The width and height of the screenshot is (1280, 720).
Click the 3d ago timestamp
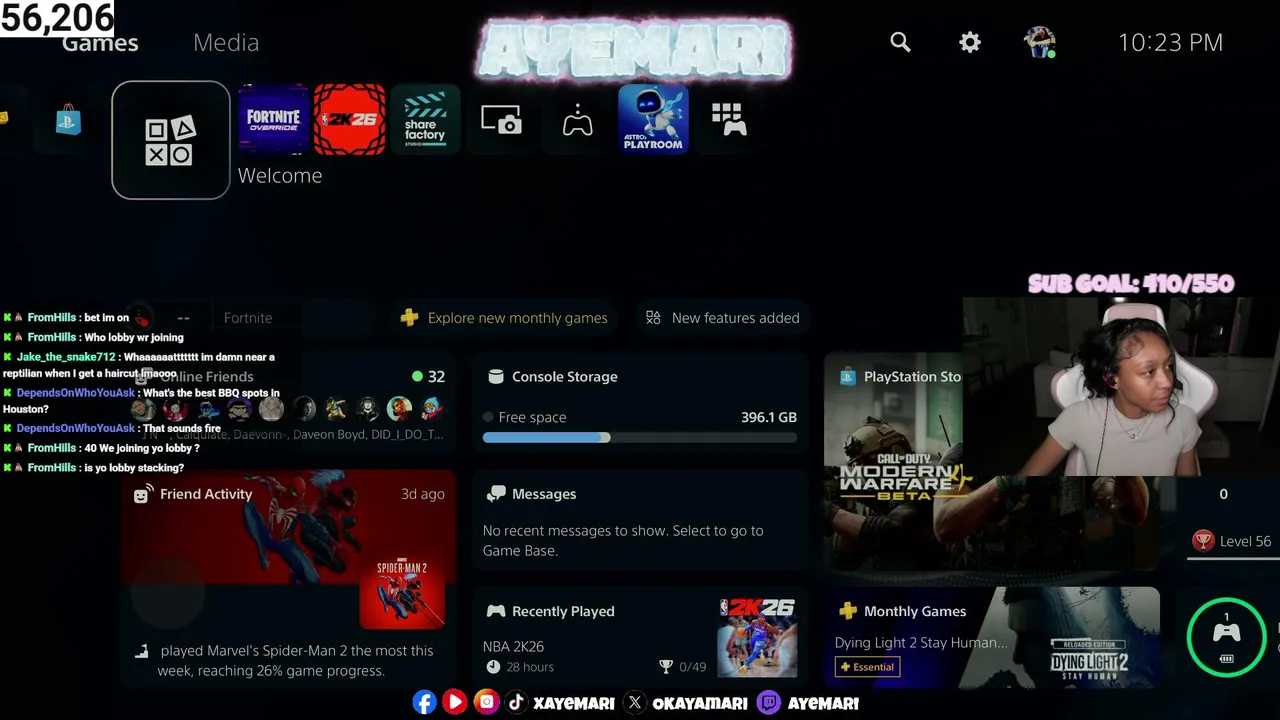423,494
